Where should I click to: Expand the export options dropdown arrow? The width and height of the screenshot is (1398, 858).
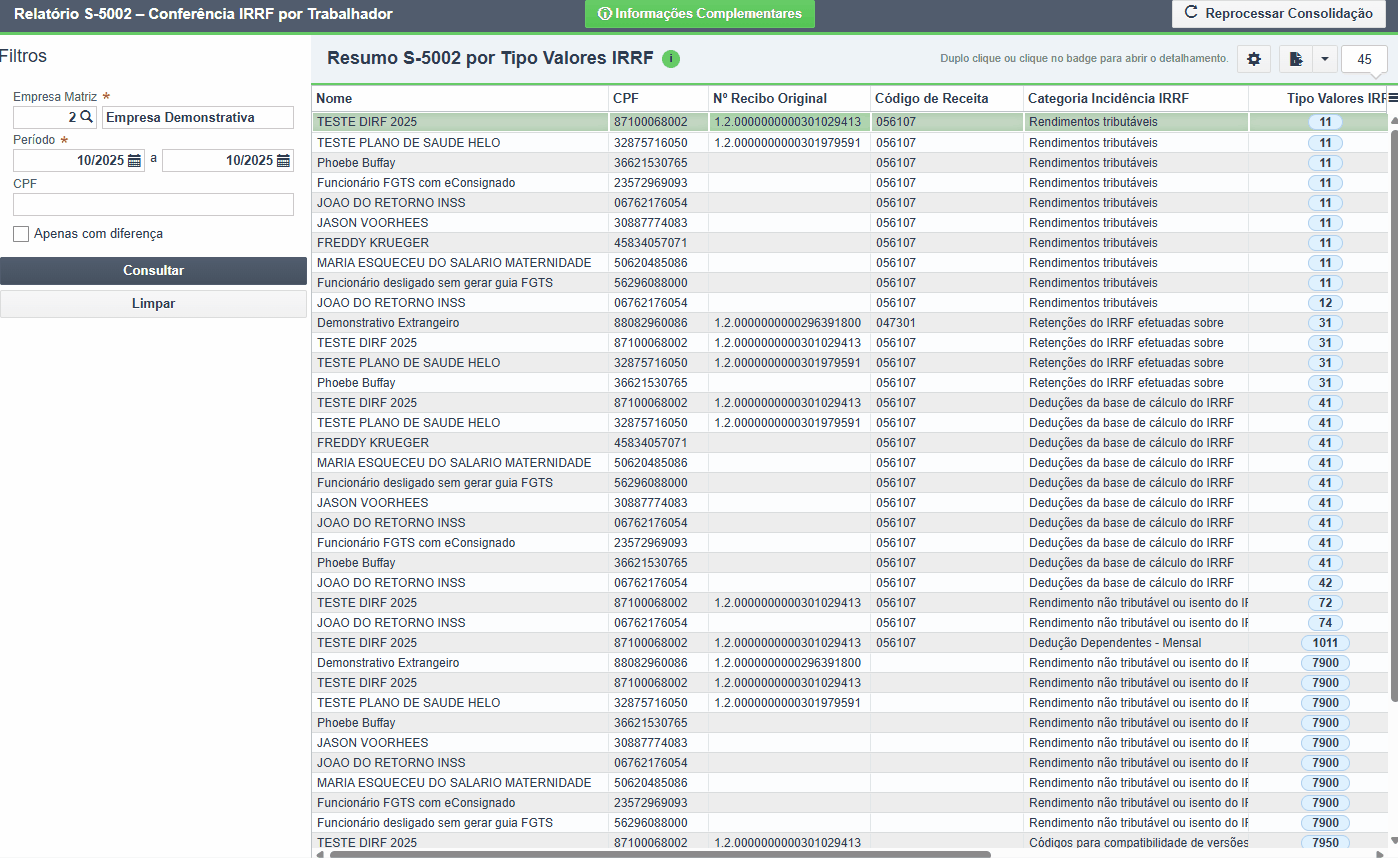[x=1324, y=59]
